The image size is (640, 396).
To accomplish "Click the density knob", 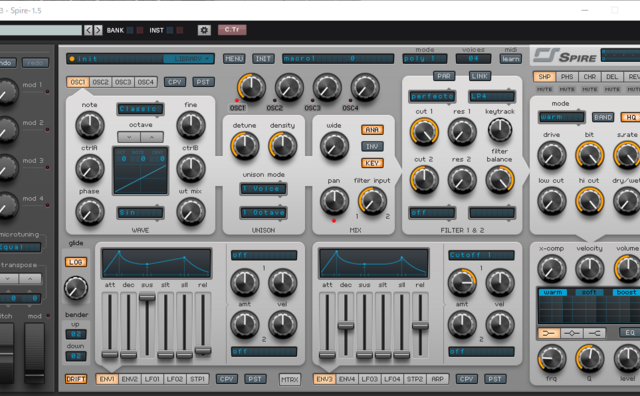I will click(282, 146).
